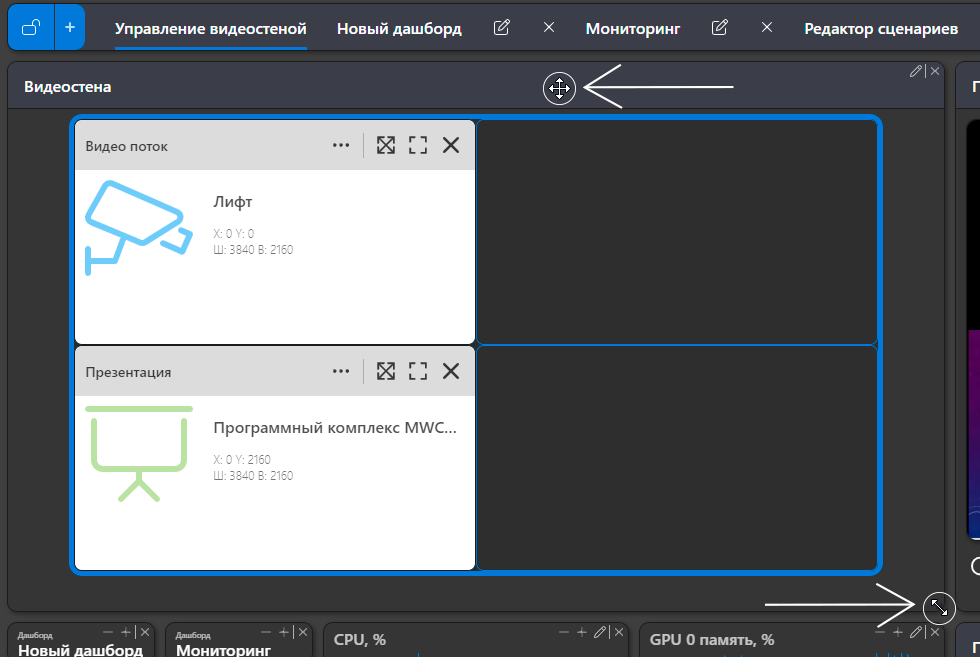Select the empty bottom-right display cell
Image resolution: width=980 pixels, height=657 pixels.
677,458
